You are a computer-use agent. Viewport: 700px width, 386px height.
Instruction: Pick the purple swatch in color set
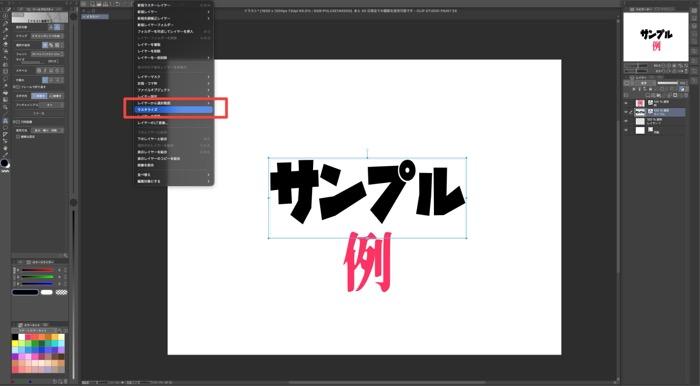[x=15, y=357]
